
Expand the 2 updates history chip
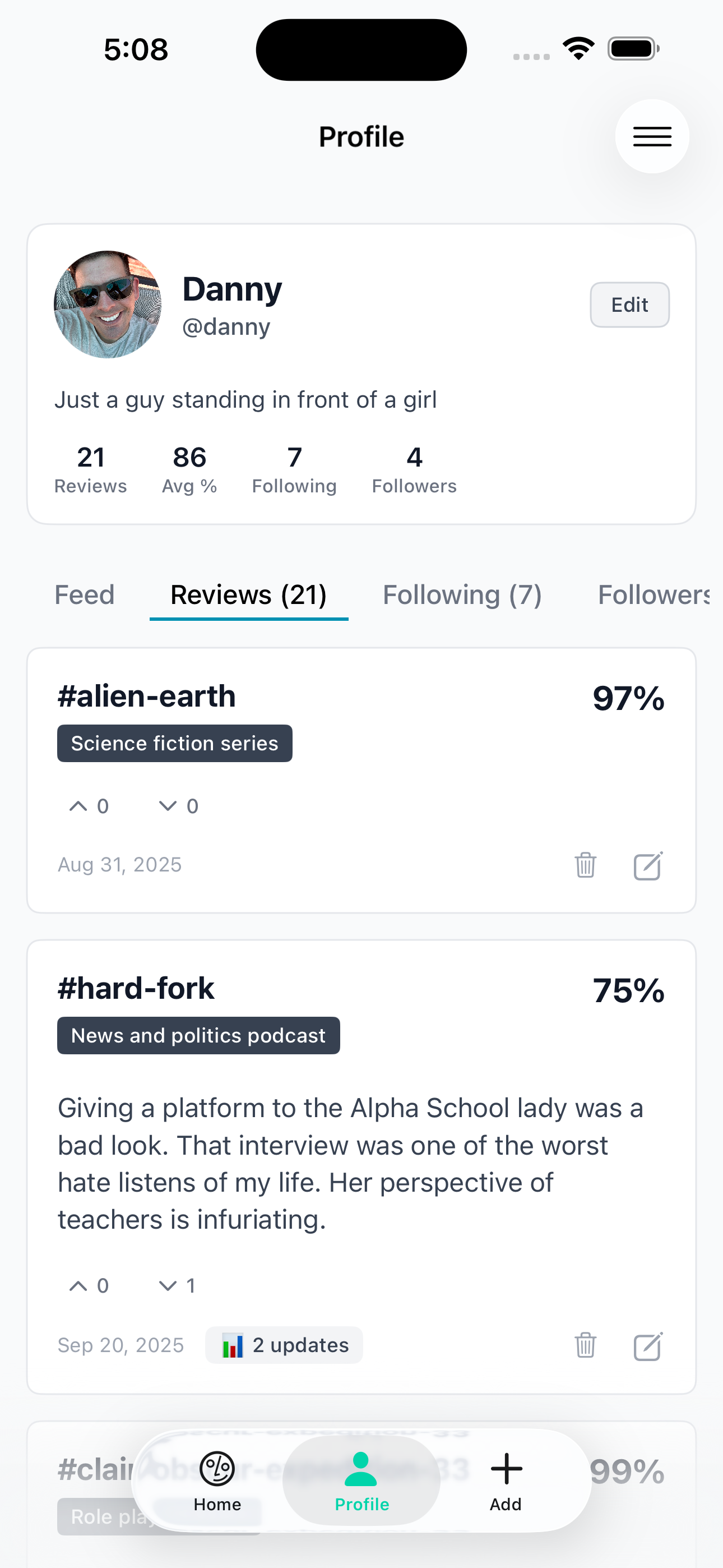tap(284, 1345)
